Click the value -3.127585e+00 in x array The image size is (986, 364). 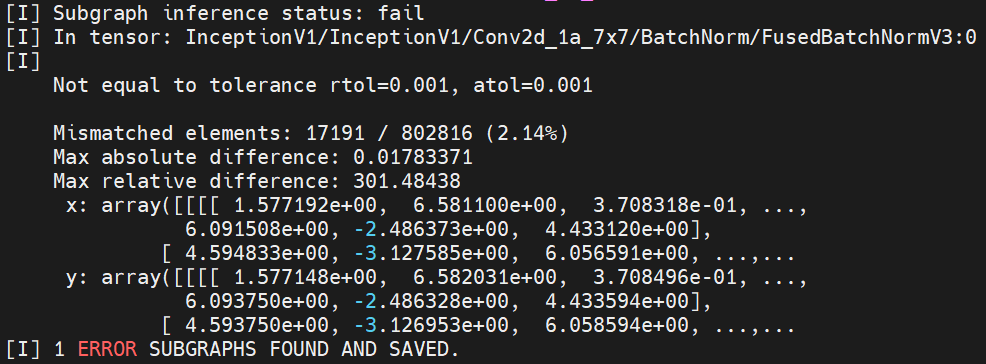pyautogui.click(x=431, y=255)
